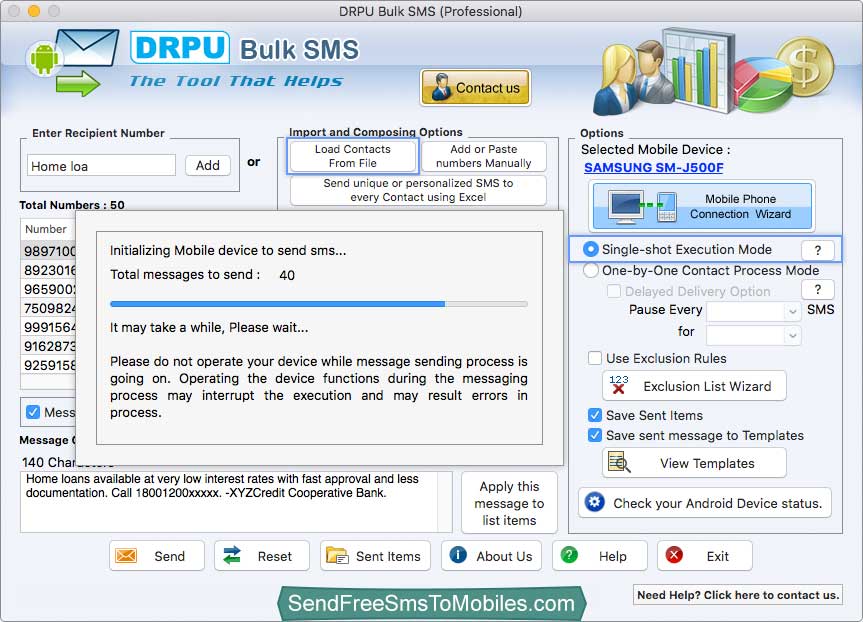This screenshot has width=863, height=622.
Task: Click the 123 red X Exclusion List icon
Action: pos(619,385)
